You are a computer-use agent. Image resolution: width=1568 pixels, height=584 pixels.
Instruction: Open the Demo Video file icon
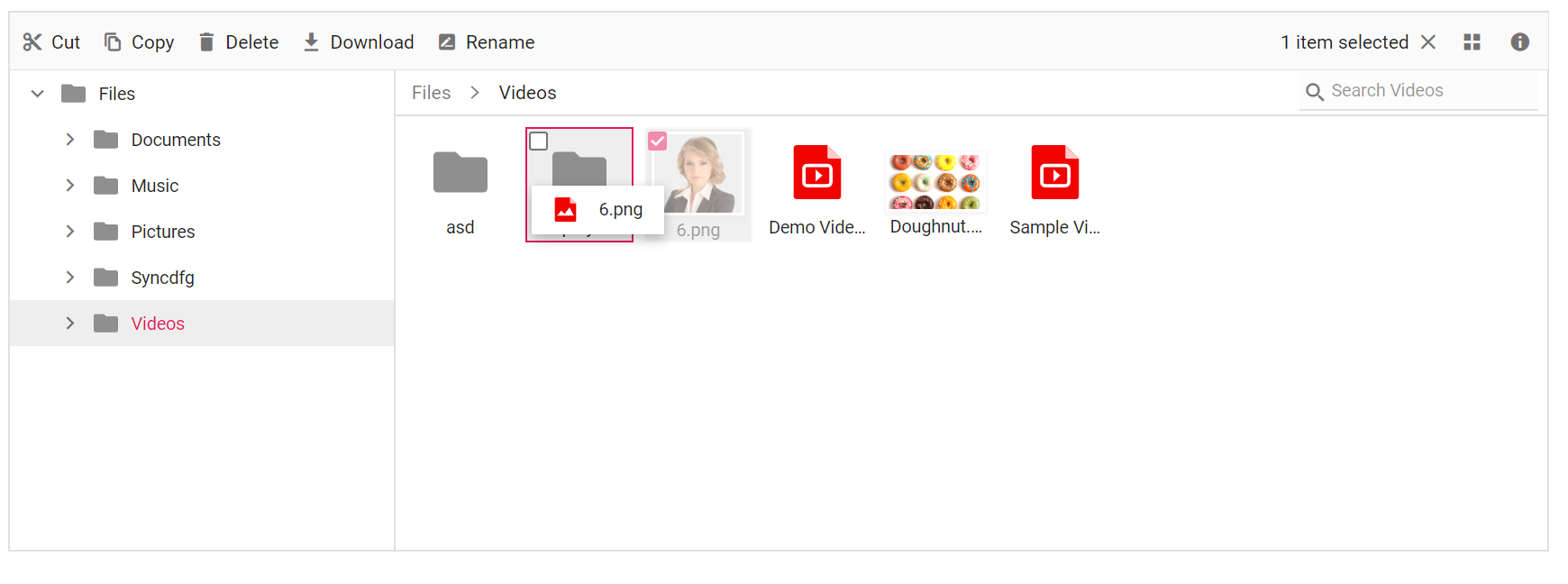tap(817, 172)
